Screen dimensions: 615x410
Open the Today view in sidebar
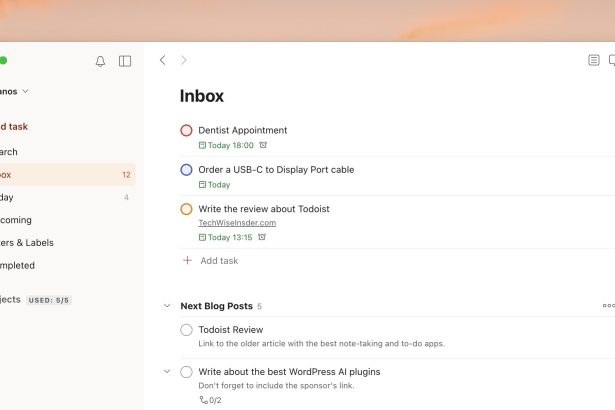tap(67, 197)
